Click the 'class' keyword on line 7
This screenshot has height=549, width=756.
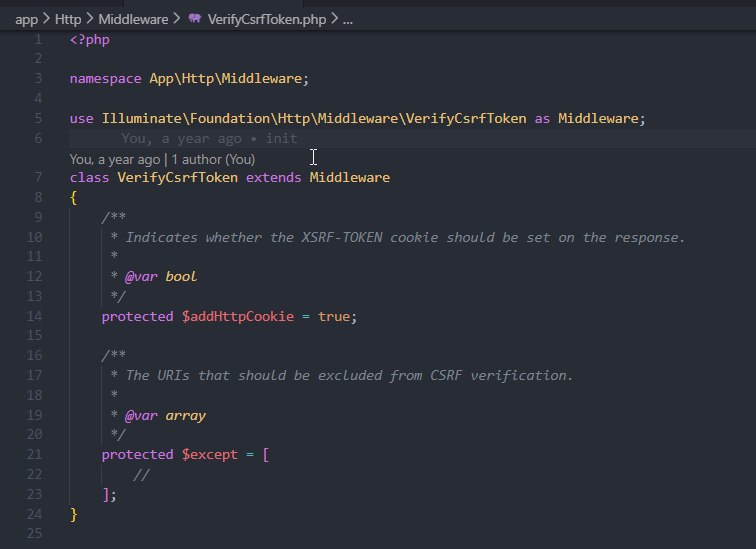click(x=90, y=178)
